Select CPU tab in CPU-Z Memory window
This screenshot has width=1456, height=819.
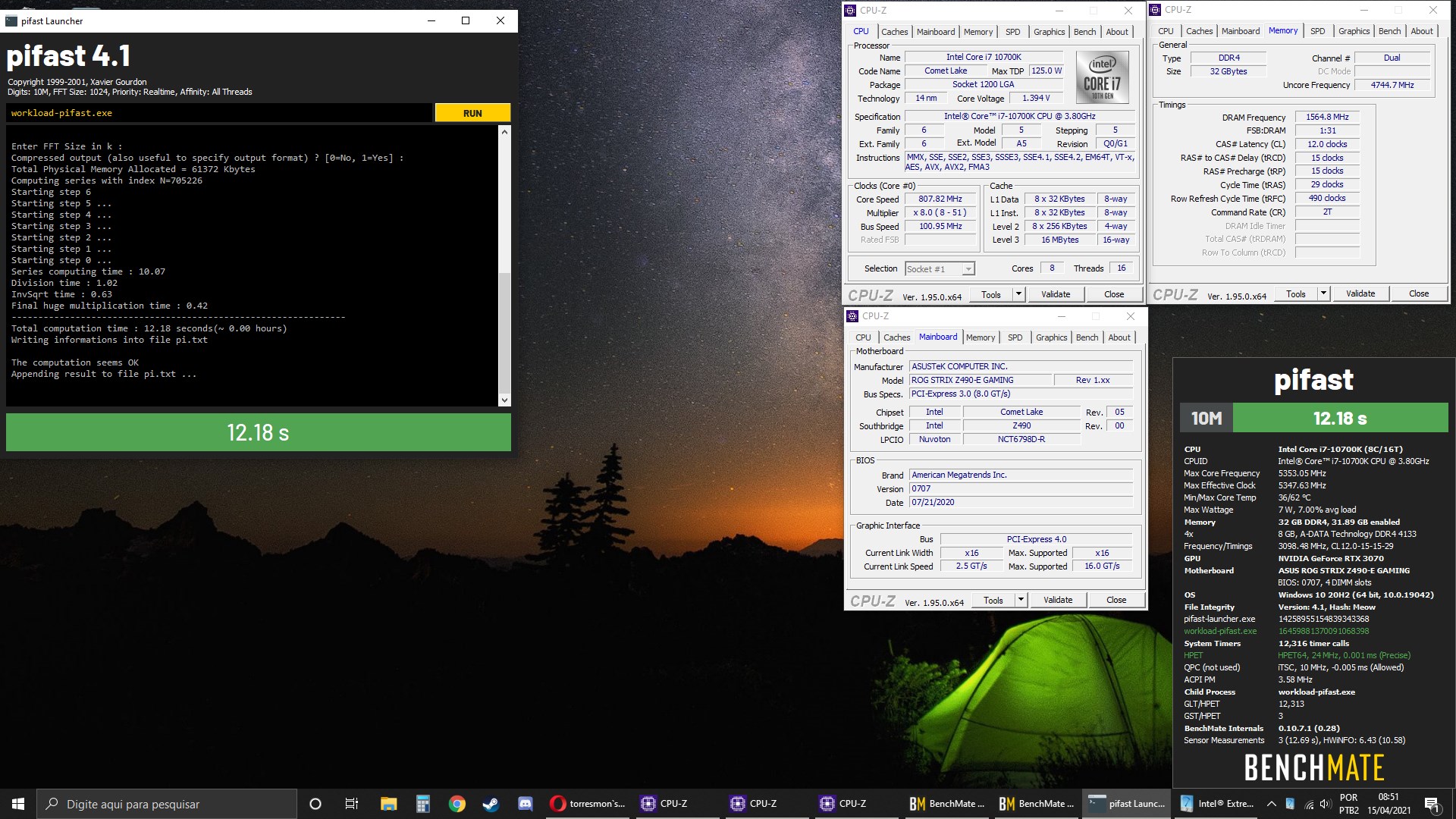pyautogui.click(x=1166, y=31)
